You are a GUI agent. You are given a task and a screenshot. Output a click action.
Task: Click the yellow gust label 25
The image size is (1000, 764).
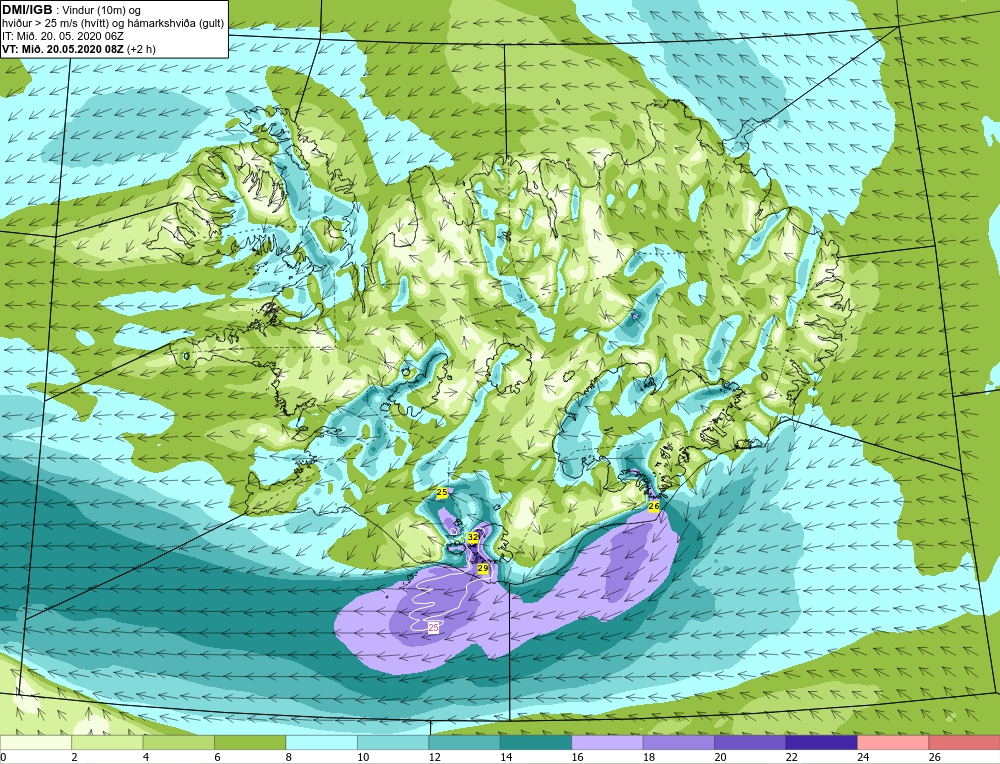441,492
